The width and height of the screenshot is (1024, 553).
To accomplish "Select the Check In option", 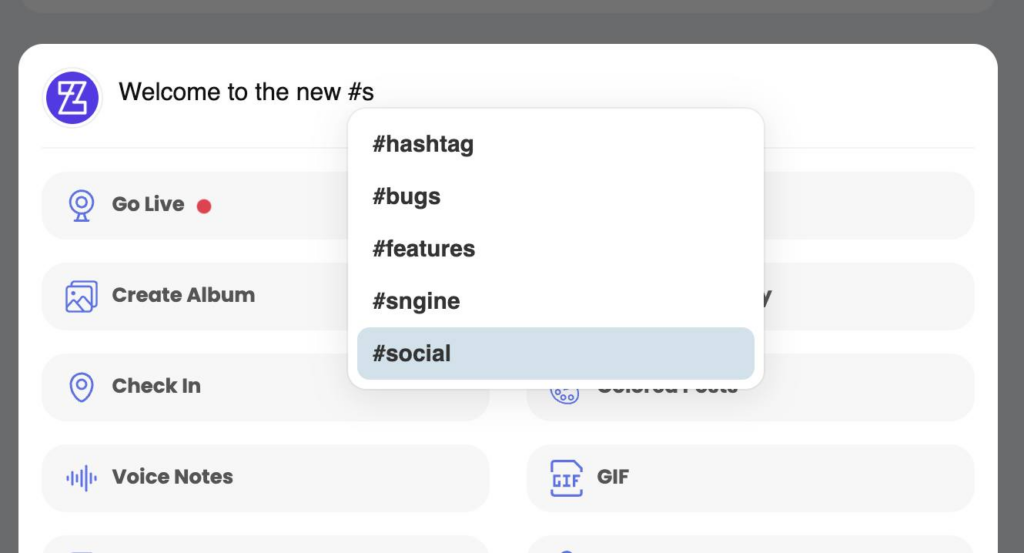I will [156, 387].
